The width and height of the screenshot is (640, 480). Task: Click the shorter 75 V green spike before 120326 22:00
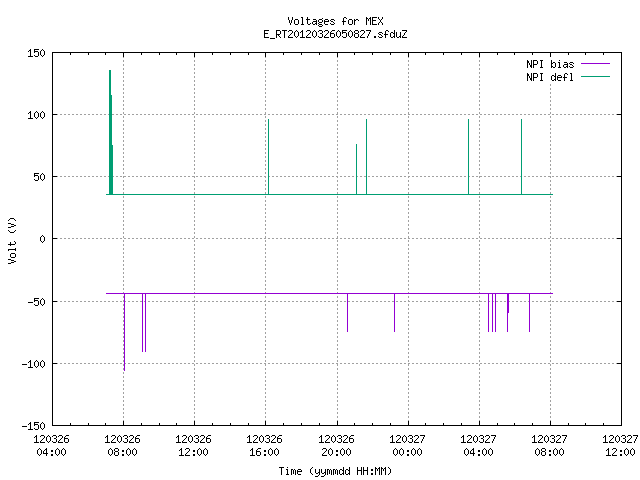[x=356, y=169]
